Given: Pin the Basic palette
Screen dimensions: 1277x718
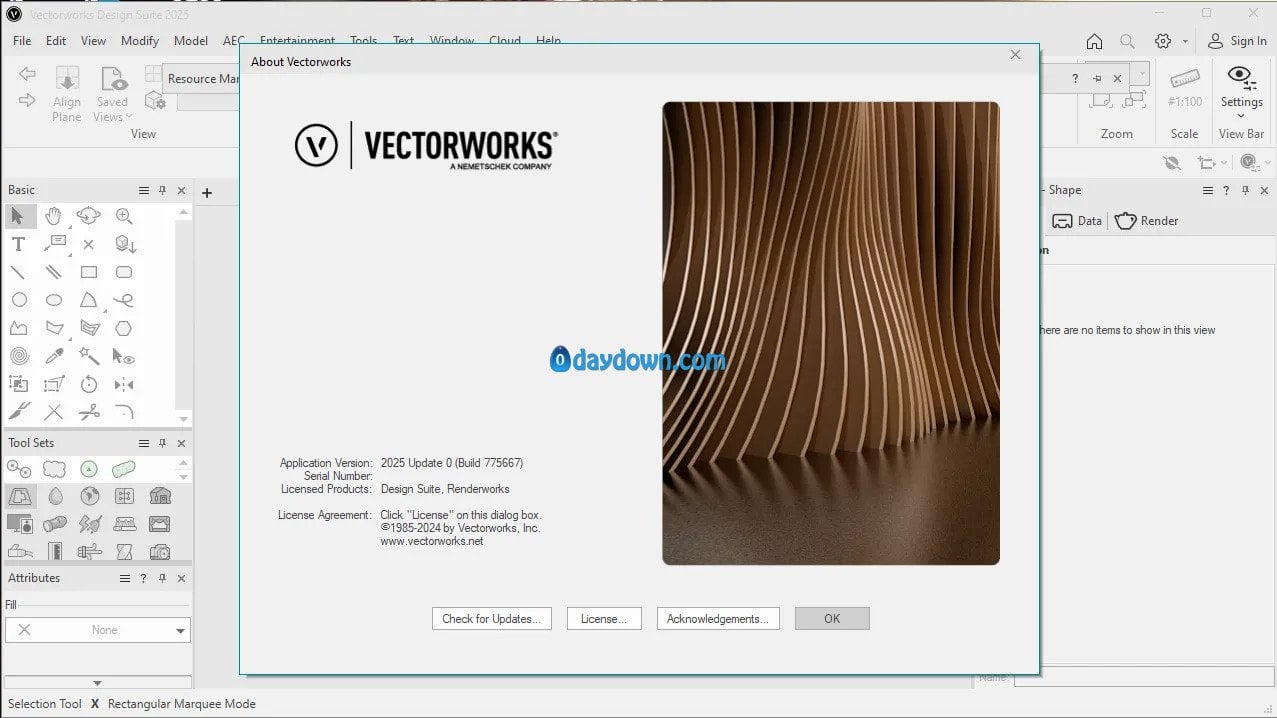Looking at the screenshot, I should coord(162,190).
